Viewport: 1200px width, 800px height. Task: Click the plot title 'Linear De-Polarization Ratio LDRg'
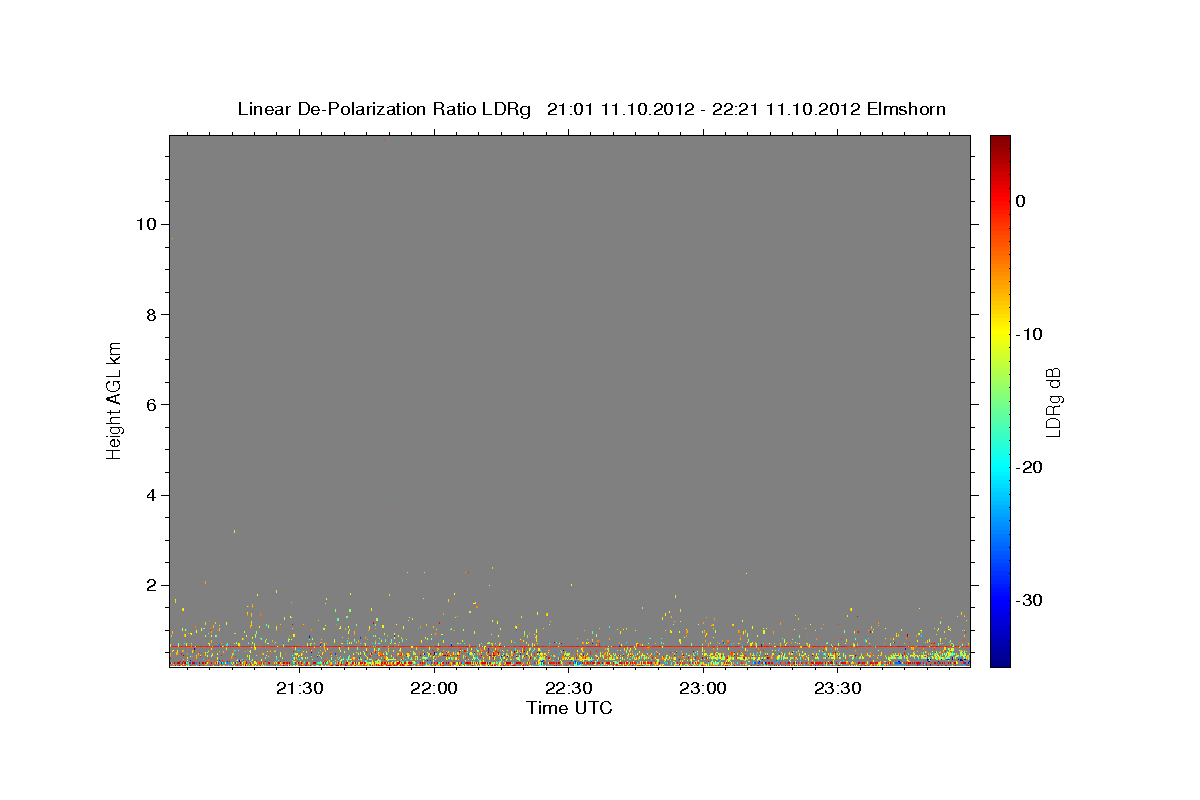pos(385,109)
